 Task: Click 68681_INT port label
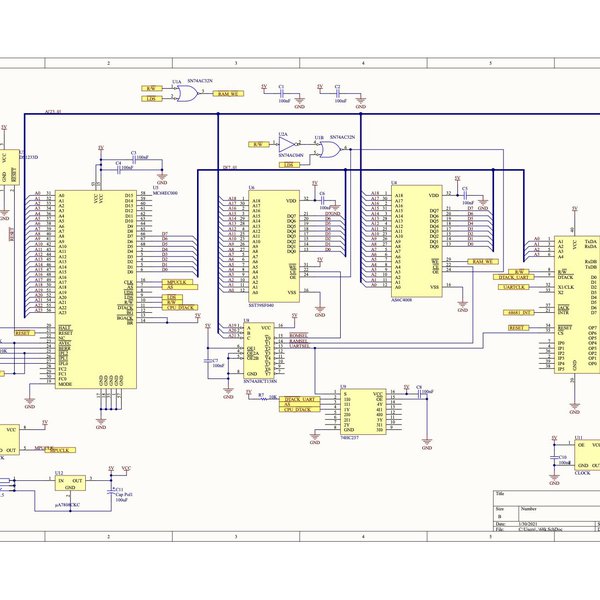tap(518, 313)
